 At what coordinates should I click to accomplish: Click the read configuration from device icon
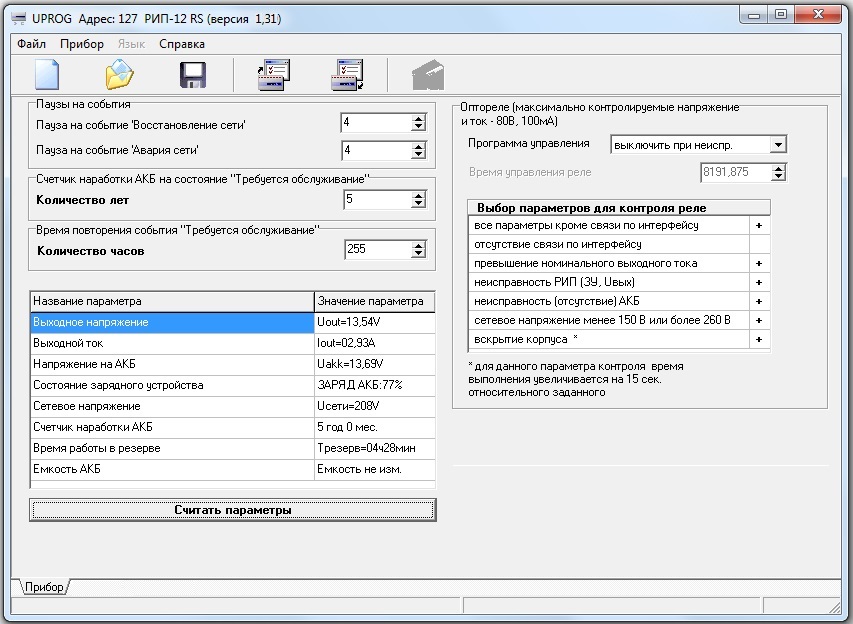pyautogui.click(x=273, y=76)
